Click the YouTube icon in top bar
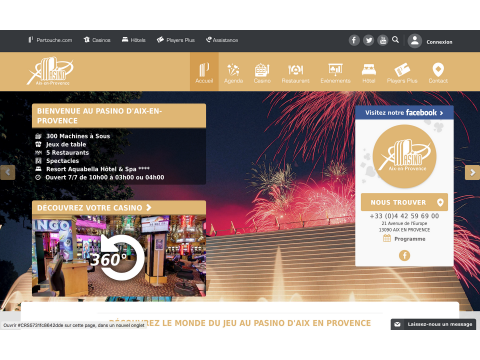Image resolution: width=480 pixels, height=360 pixels. coord(383,41)
